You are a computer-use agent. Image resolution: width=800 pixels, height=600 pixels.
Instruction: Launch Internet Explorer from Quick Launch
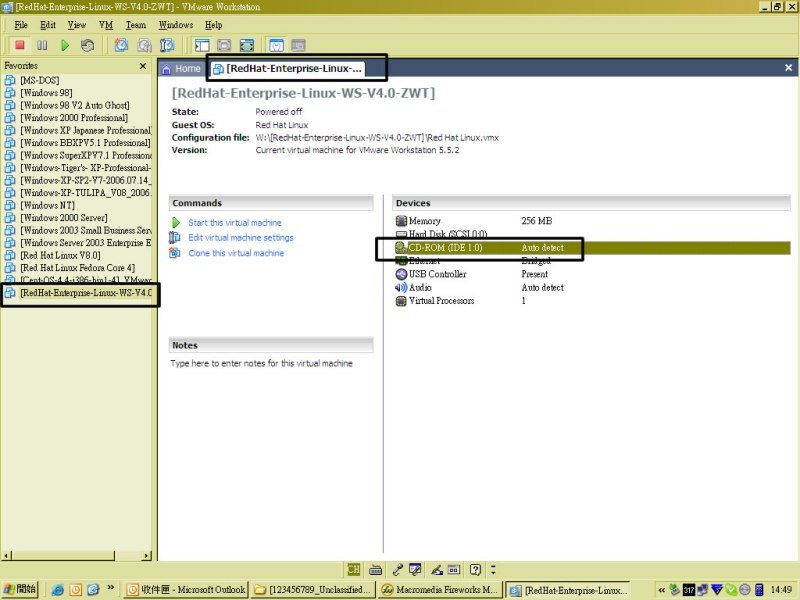tap(58, 590)
